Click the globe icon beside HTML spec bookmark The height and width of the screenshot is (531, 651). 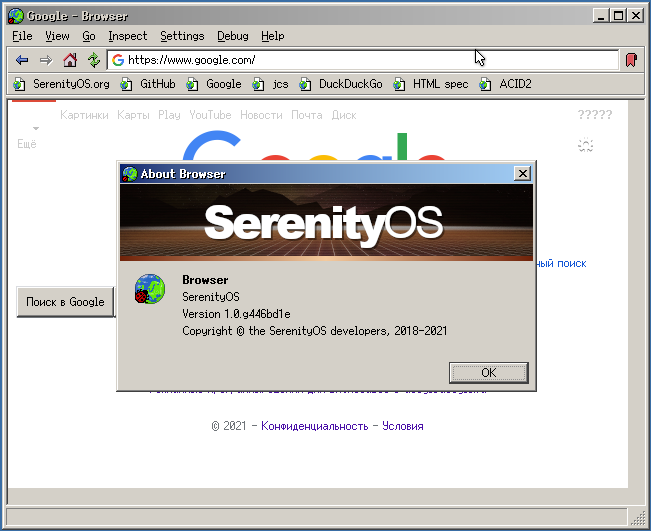coord(399,84)
